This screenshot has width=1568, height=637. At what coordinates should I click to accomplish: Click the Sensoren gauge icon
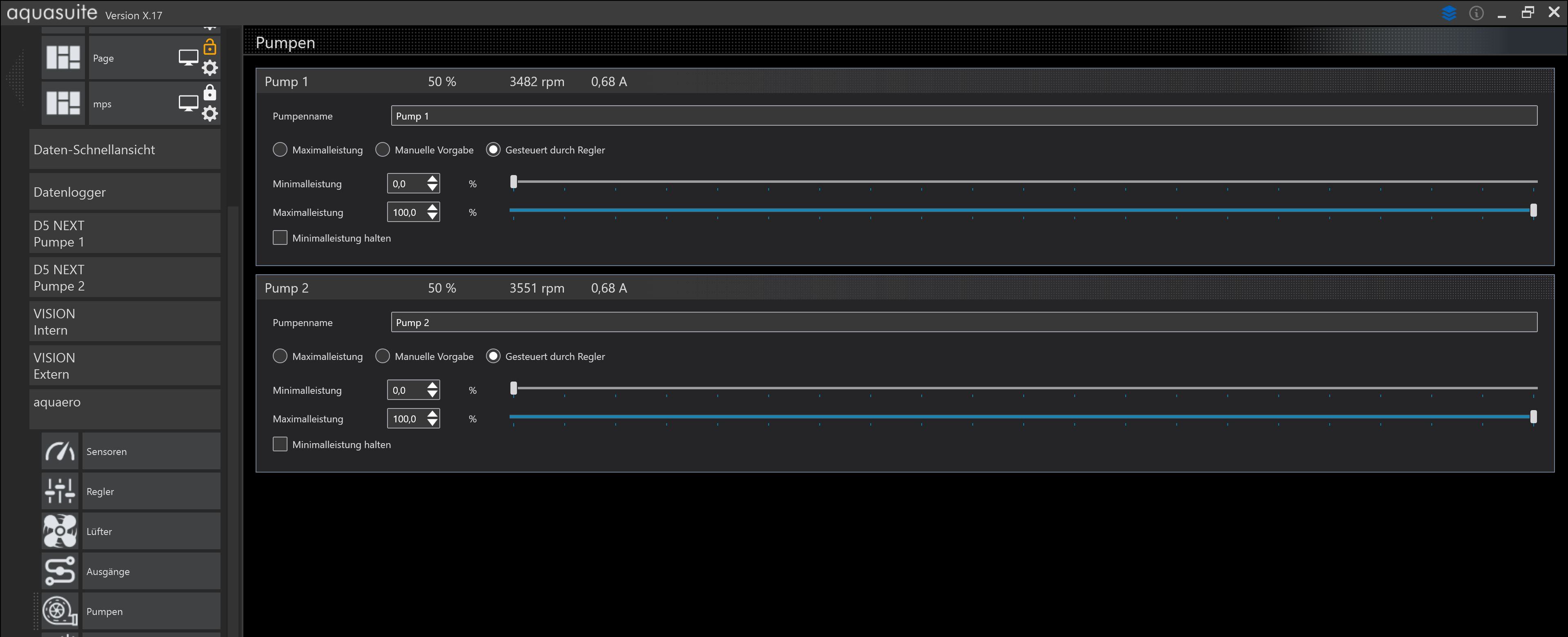(x=60, y=451)
